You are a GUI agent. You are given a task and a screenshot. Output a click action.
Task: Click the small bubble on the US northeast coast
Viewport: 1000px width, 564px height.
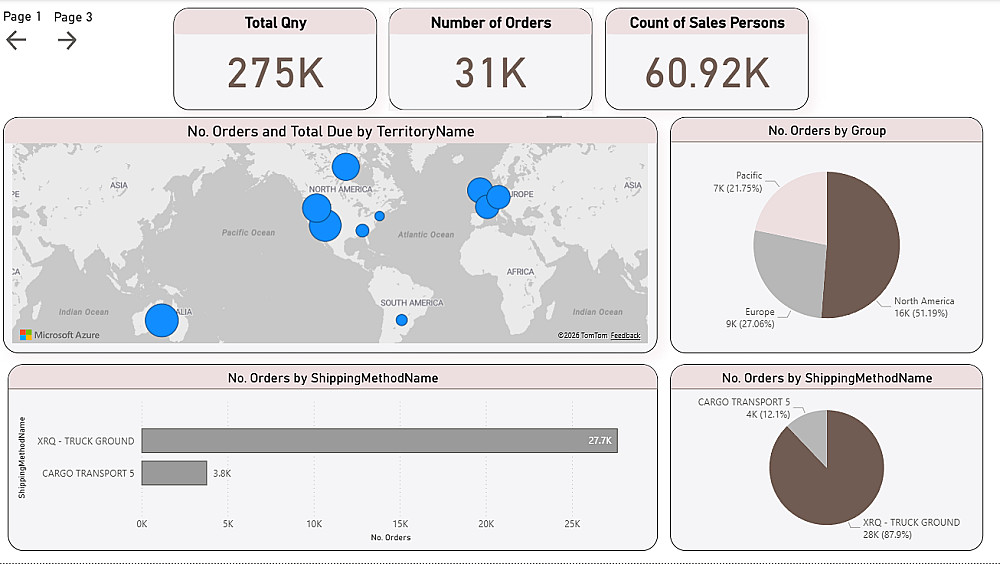coord(379,216)
